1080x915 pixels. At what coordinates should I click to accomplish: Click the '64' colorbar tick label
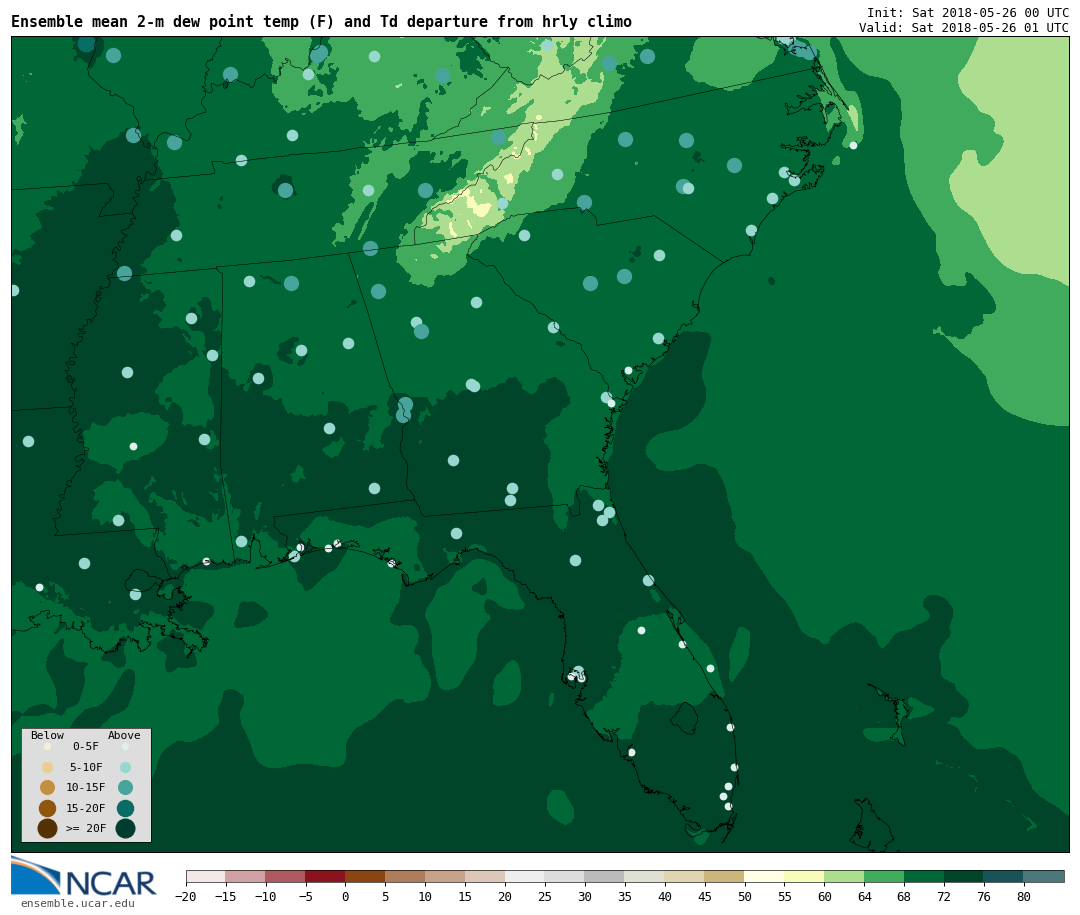[x=864, y=896]
